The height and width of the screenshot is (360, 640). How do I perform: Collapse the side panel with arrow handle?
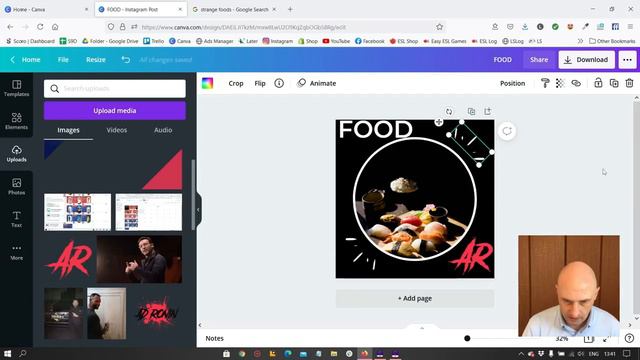pos(198,209)
